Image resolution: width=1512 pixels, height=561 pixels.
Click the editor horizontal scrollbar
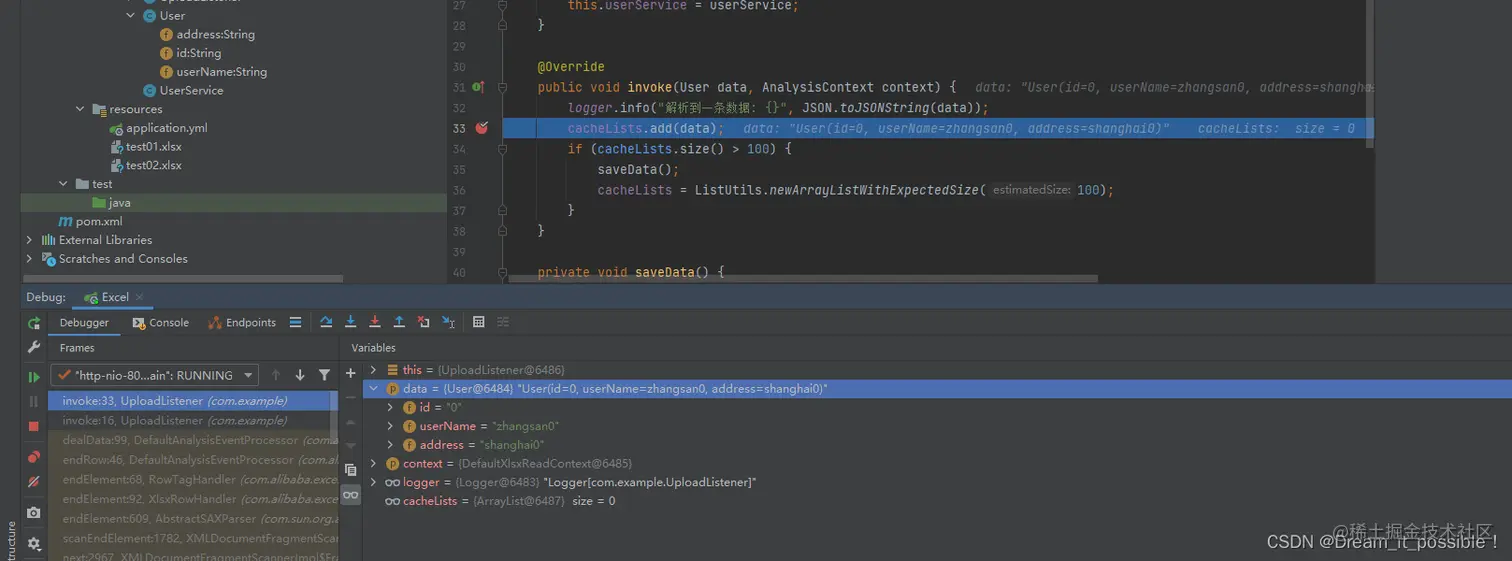[803, 279]
